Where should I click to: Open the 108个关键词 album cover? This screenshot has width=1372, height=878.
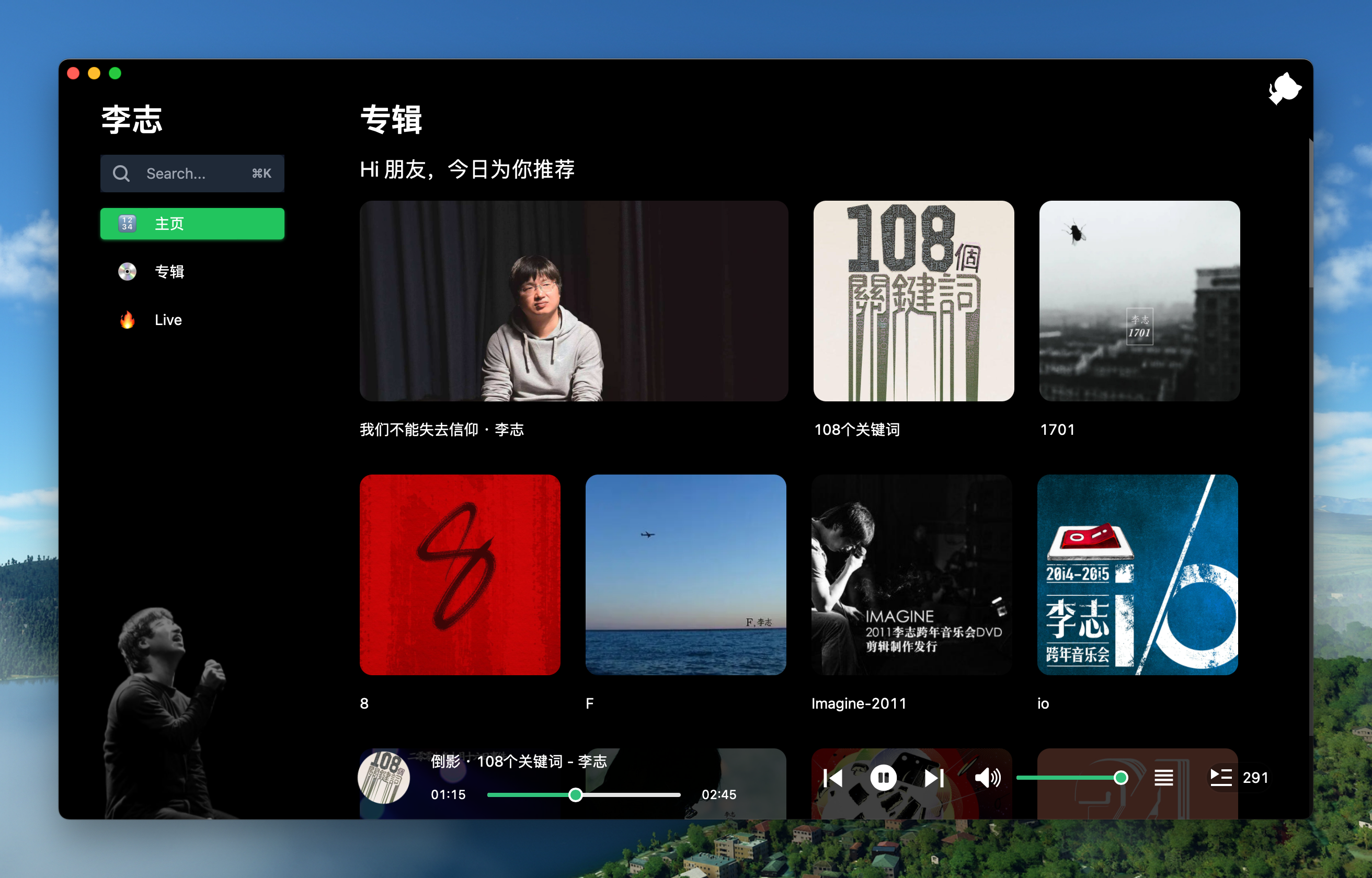pyautogui.click(x=913, y=301)
